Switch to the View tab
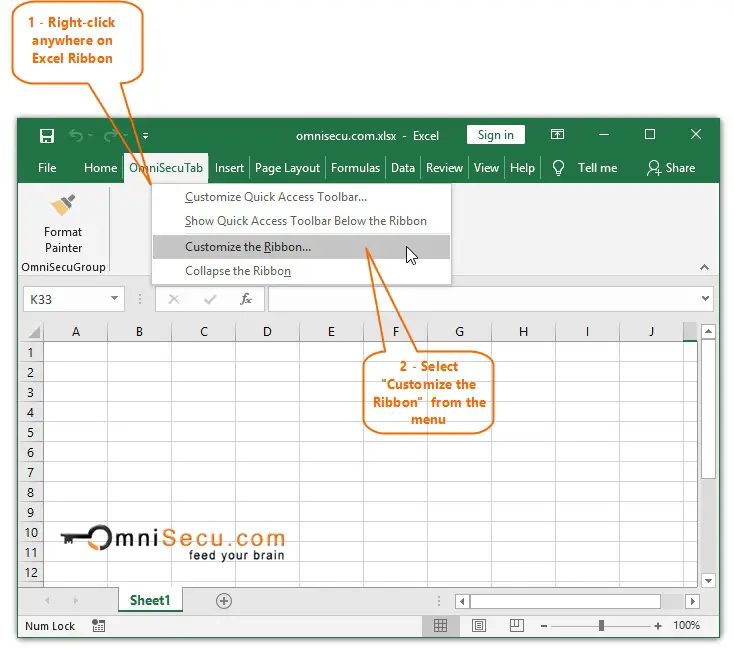The width and height of the screenshot is (734, 655). click(486, 168)
